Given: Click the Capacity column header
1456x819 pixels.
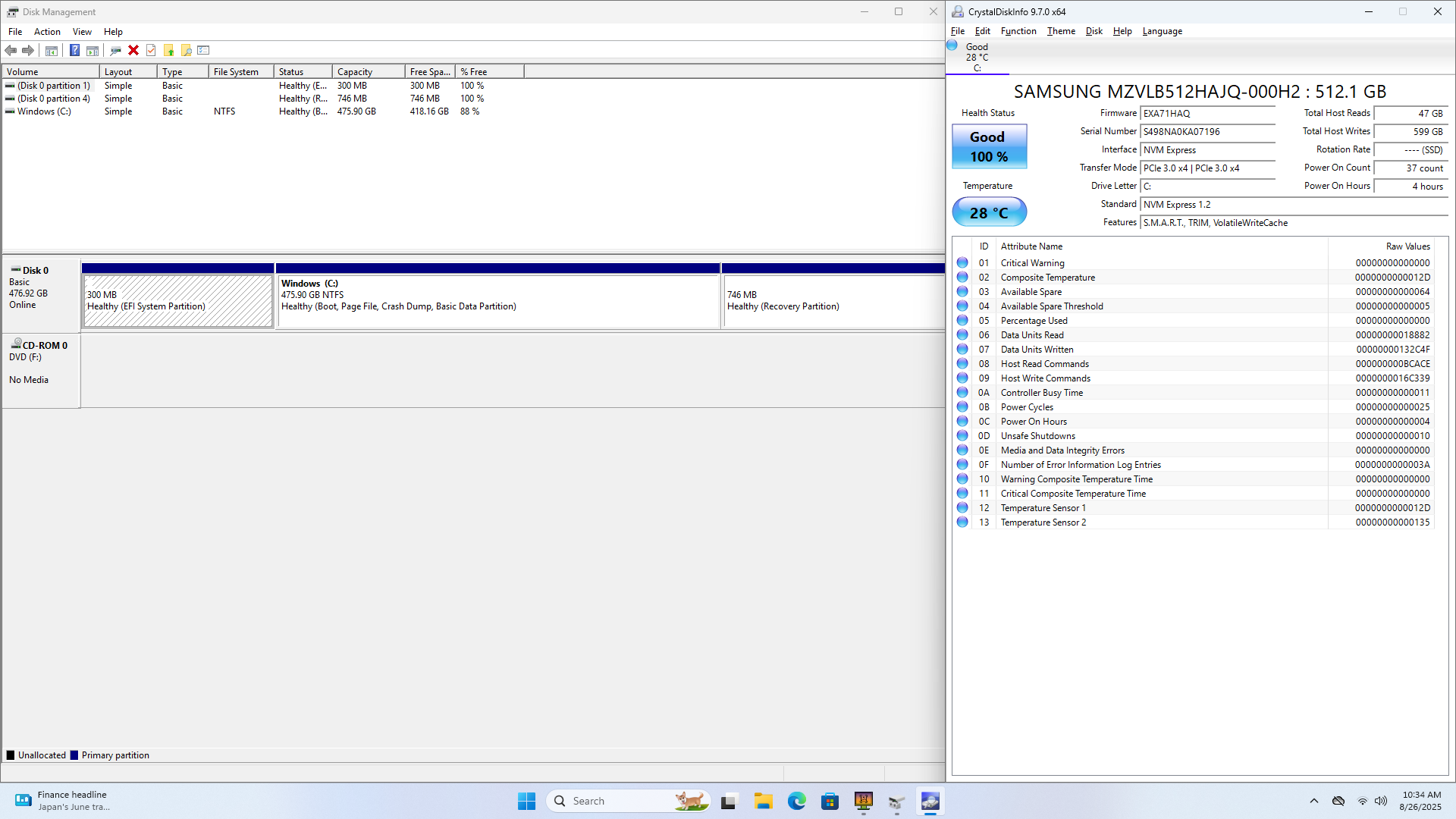Looking at the screenshot, I should 367,72.
